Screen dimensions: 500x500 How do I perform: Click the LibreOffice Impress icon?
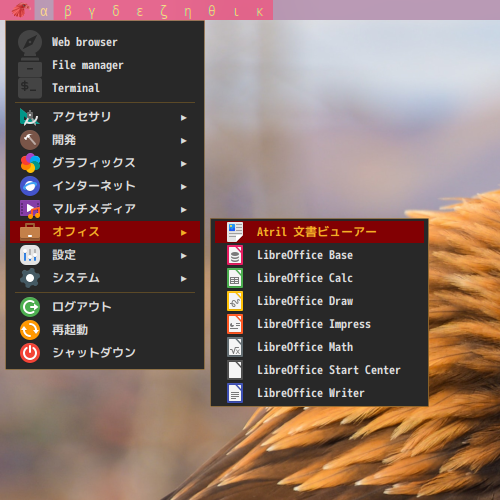pyautogui.click(x=235, y=324)
